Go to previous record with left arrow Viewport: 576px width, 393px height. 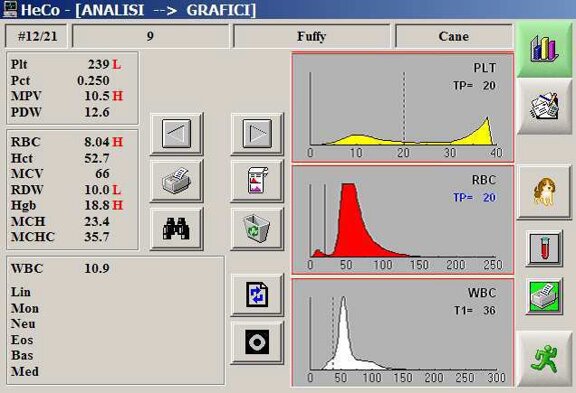tap(176, 134)
